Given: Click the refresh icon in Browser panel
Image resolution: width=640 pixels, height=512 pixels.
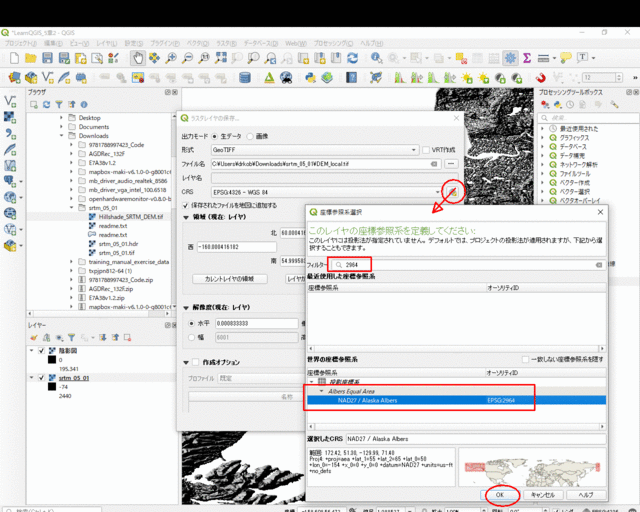Looking at the screenshot, I should (x=47, y=105).
